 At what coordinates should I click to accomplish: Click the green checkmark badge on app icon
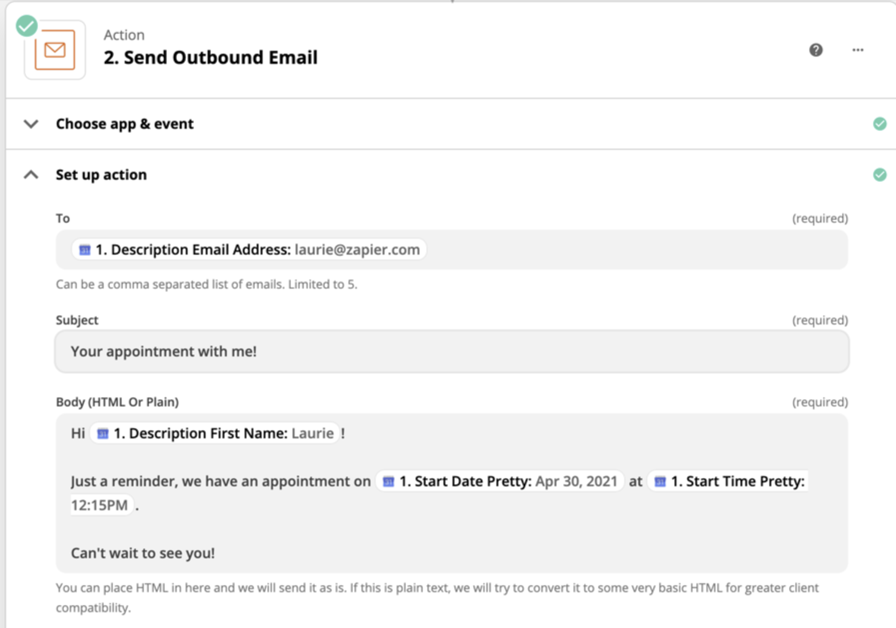(27, 26)
